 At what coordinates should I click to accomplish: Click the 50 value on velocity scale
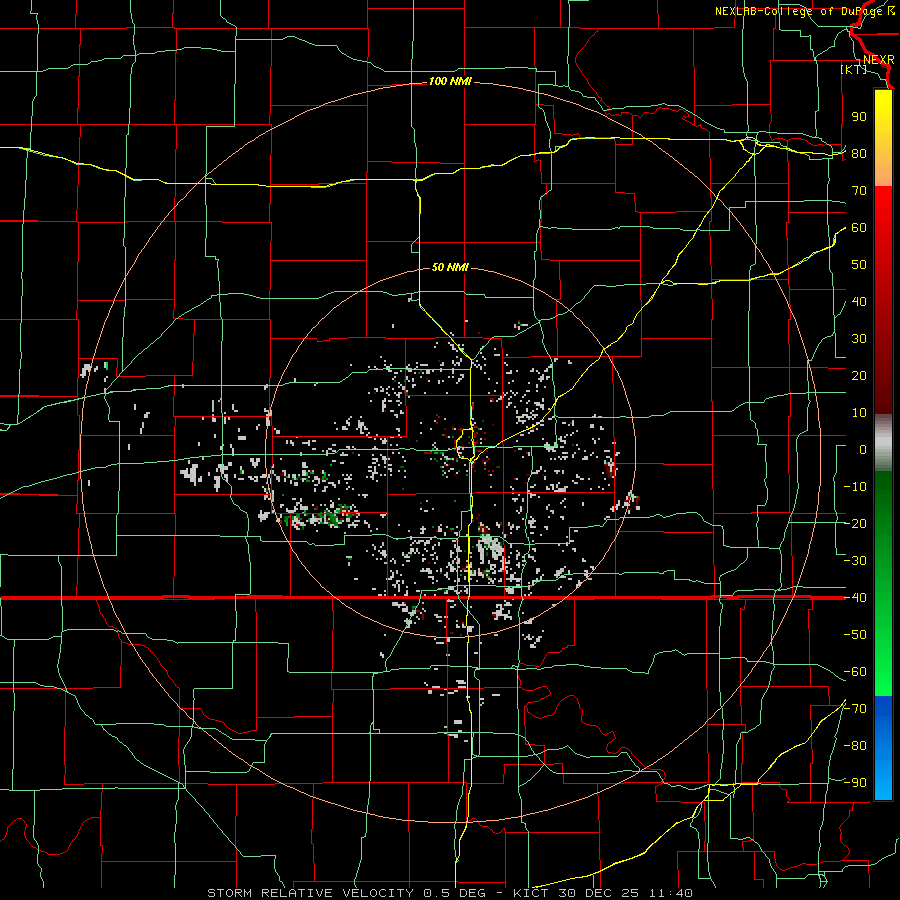(859, 265)
